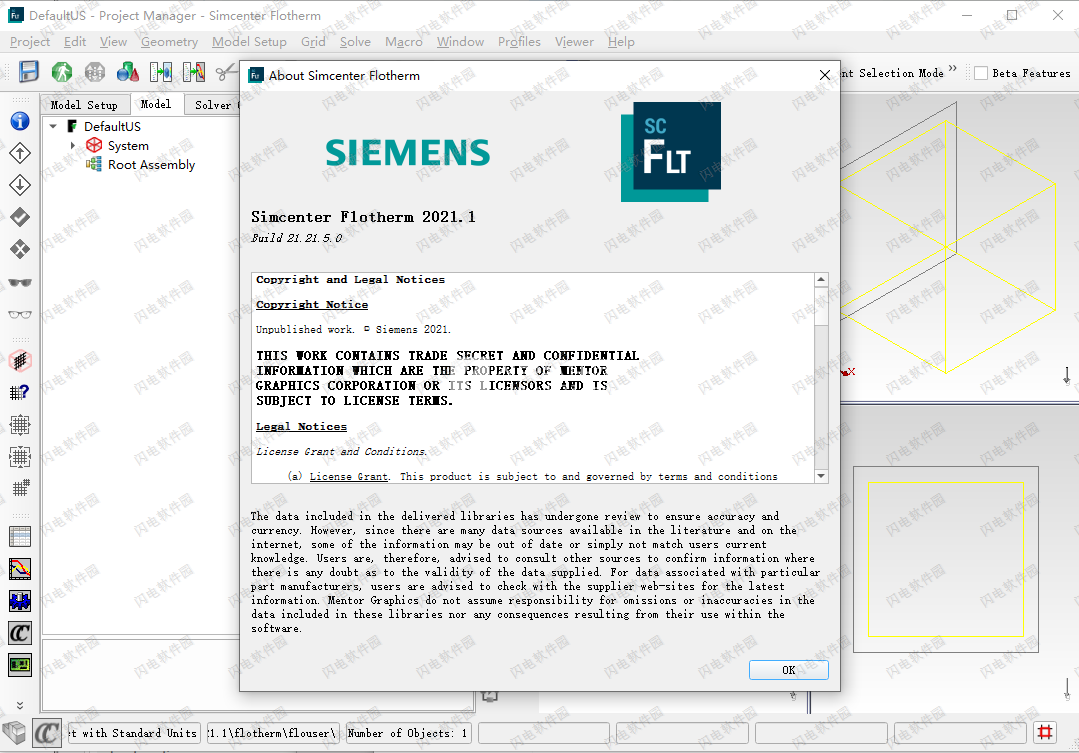The image size is (1079, 753).
Task: Click the line graph transfer toolbar icon
Action: 194,72
